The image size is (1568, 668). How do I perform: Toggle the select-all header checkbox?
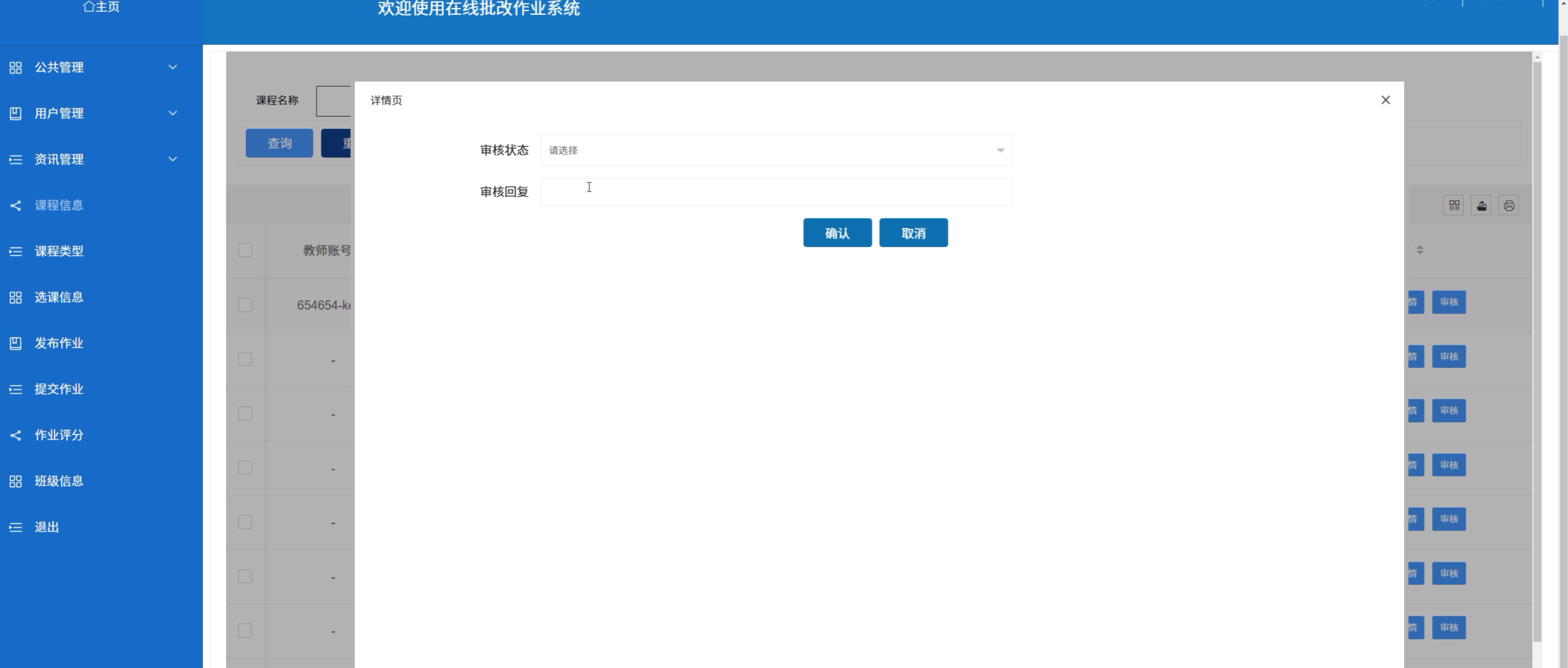[x=245, y=250]
